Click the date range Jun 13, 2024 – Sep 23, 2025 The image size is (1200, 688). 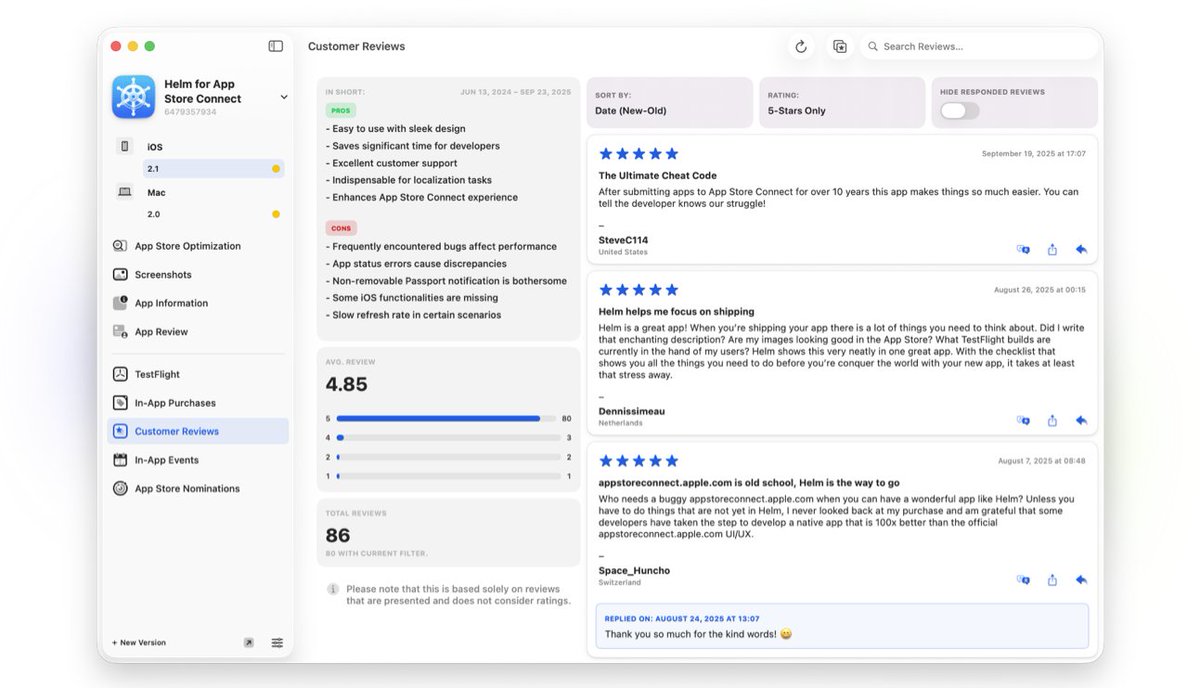(516, 92)
